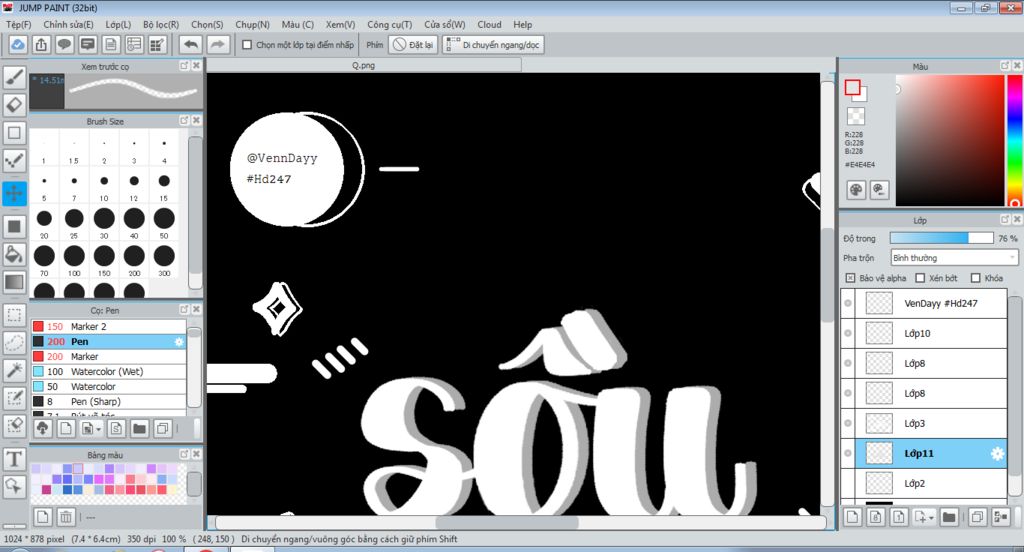
Task: Click the export share icon in toolbar
Action: pos(41,44)
